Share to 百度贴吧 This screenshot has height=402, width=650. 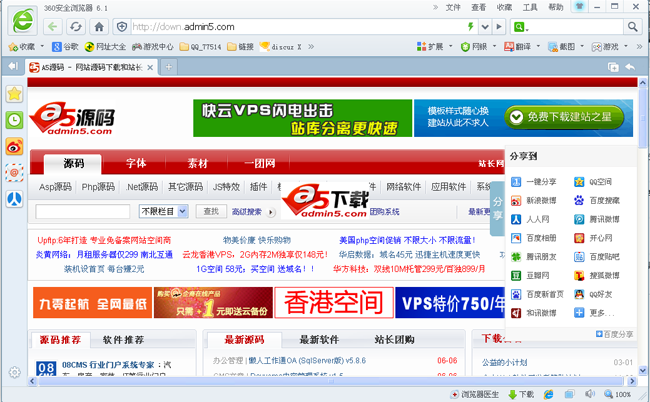pyautogui.click(x=597, y=257)
